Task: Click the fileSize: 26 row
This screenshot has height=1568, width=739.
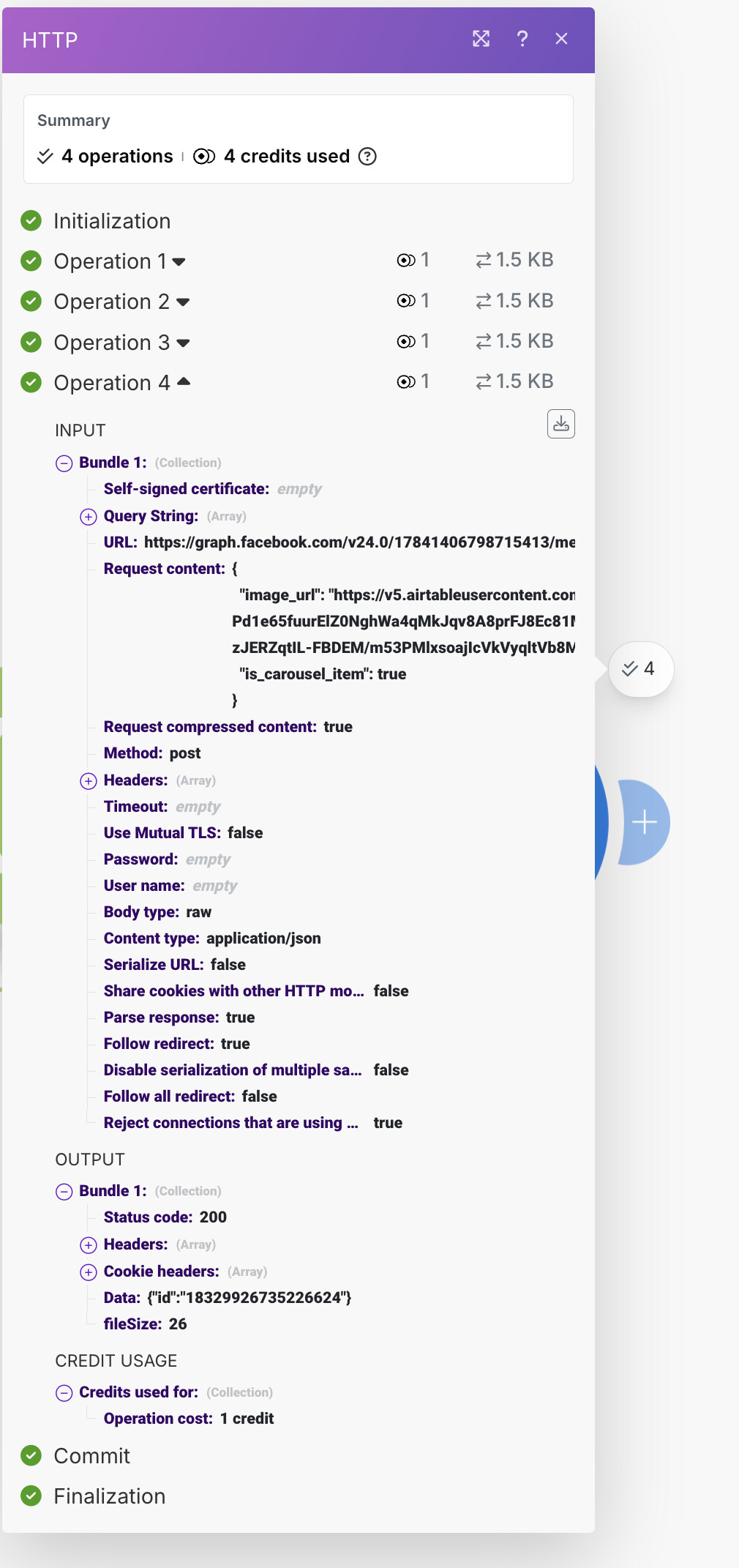Action: point(145,1324)
